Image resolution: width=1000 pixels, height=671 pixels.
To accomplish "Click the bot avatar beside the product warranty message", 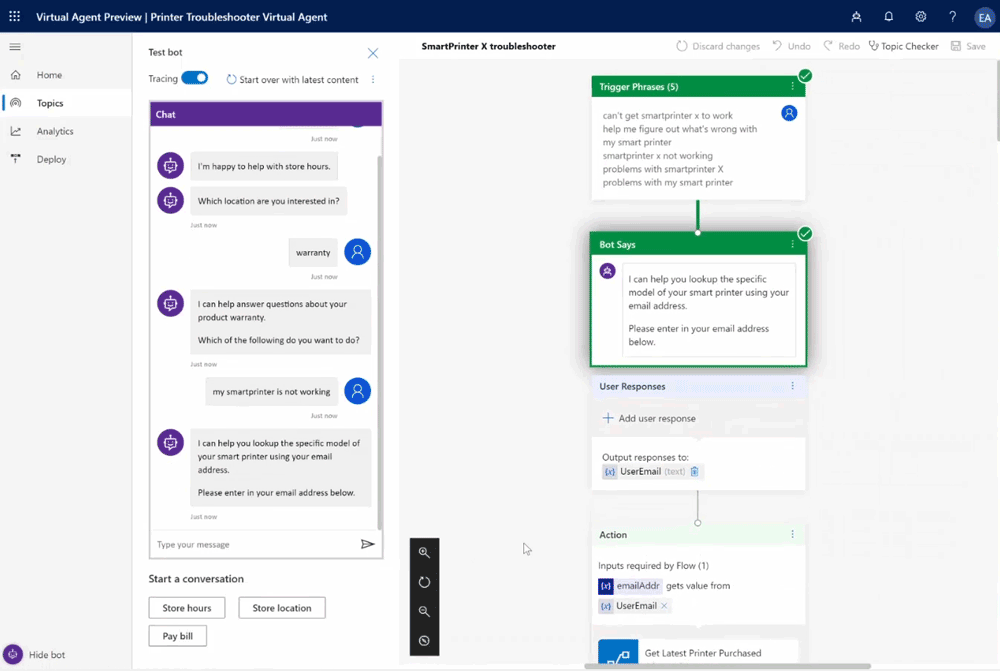I will [170, 304].
